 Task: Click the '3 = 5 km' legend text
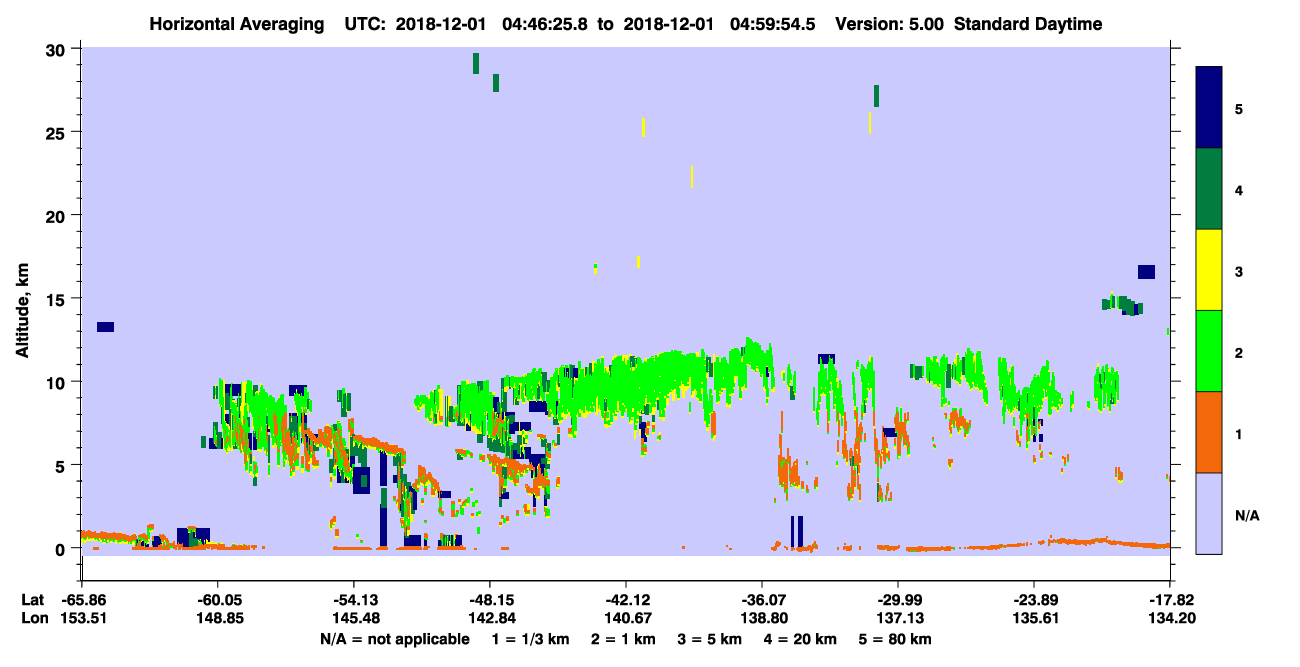[x=710, y=639]
